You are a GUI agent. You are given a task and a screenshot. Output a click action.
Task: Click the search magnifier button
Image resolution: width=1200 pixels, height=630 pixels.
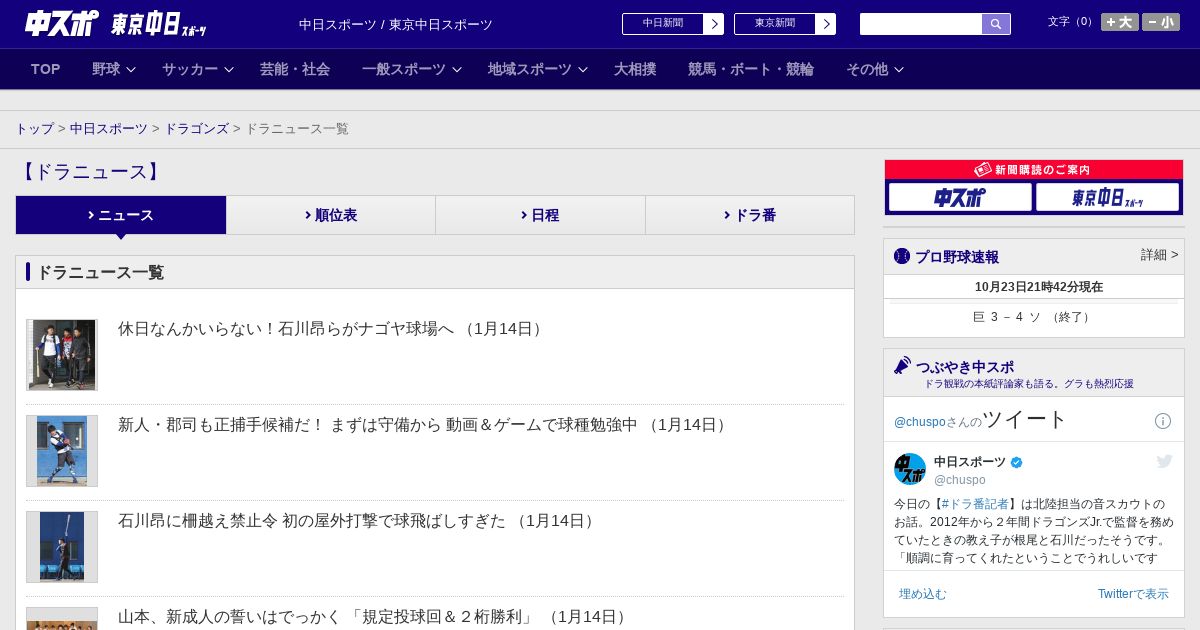[996, 24]
